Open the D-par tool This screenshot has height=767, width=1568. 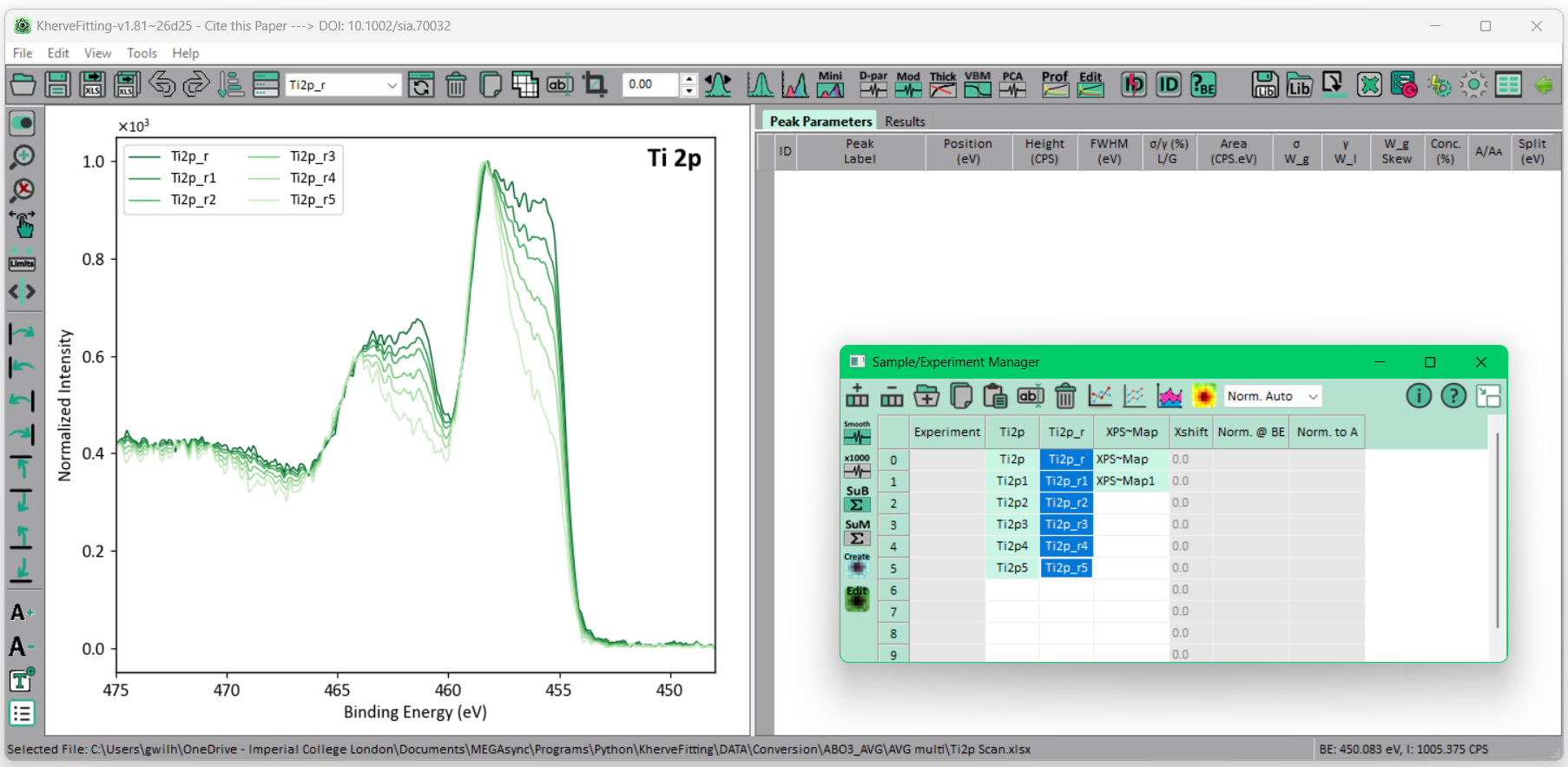click(873, 84)
